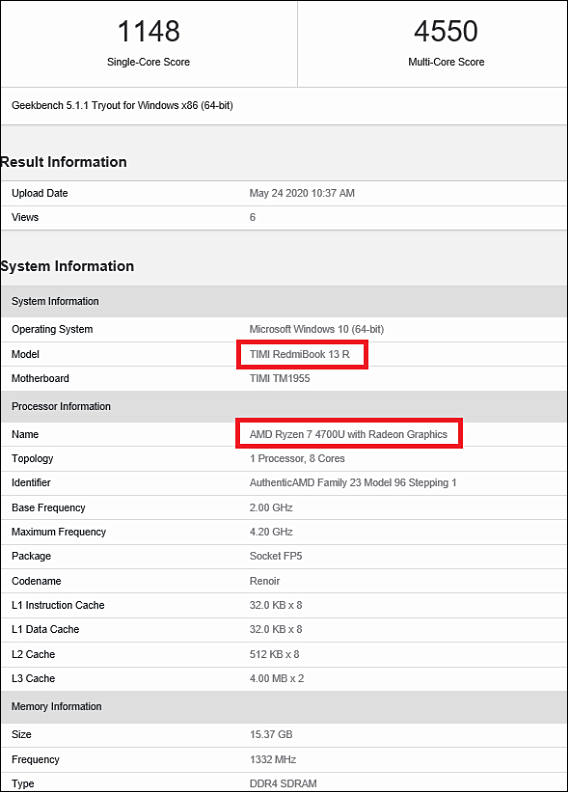Screen dimensions: 568x792
Task: Click the Model row label
Action: 25,355
